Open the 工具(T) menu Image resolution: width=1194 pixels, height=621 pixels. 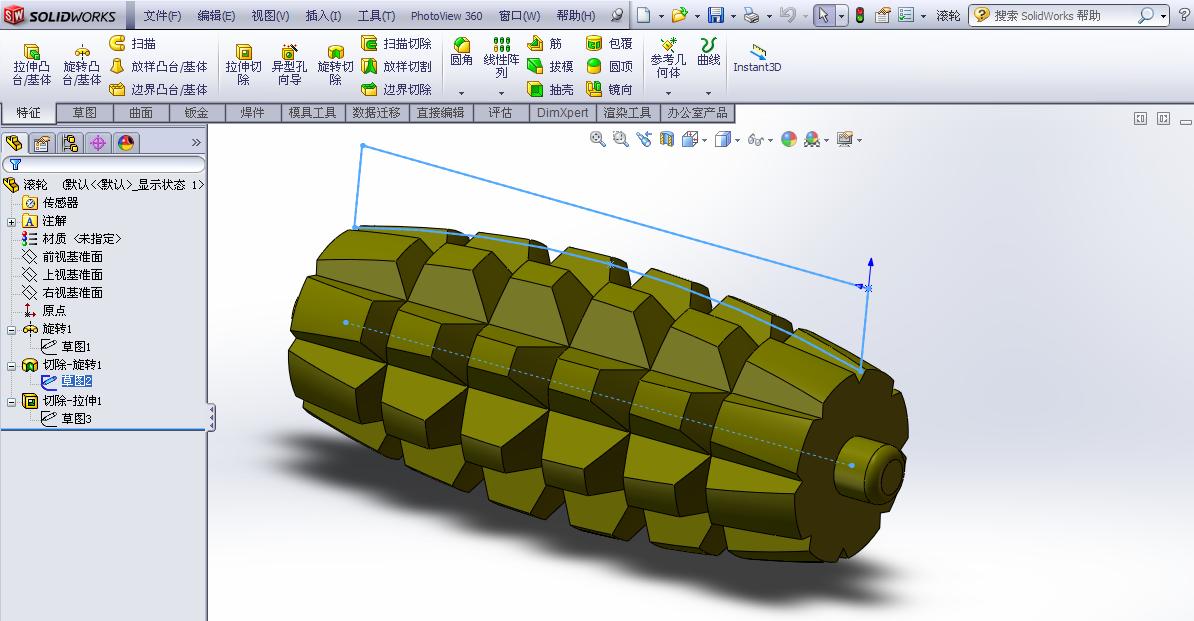coord(376,15)
